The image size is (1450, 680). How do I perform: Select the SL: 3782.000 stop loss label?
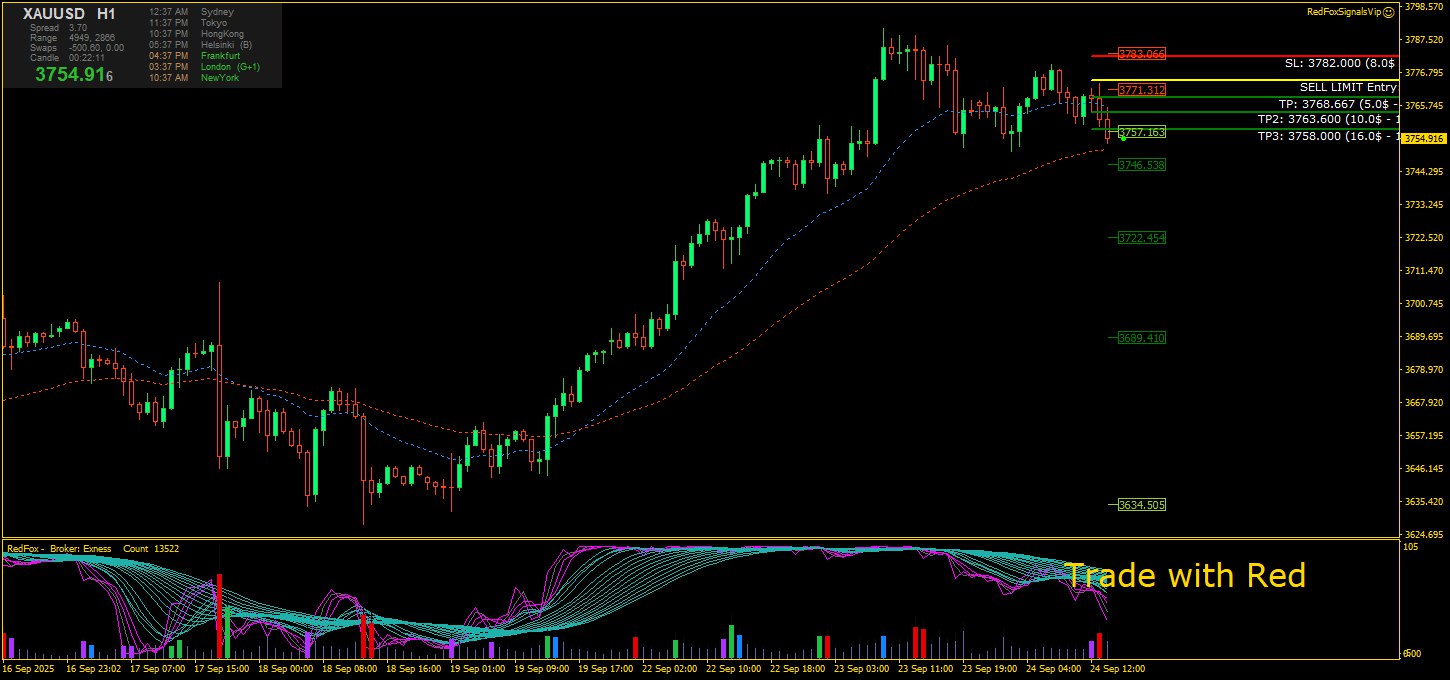pyautogui.click(x=1340, y=62)
